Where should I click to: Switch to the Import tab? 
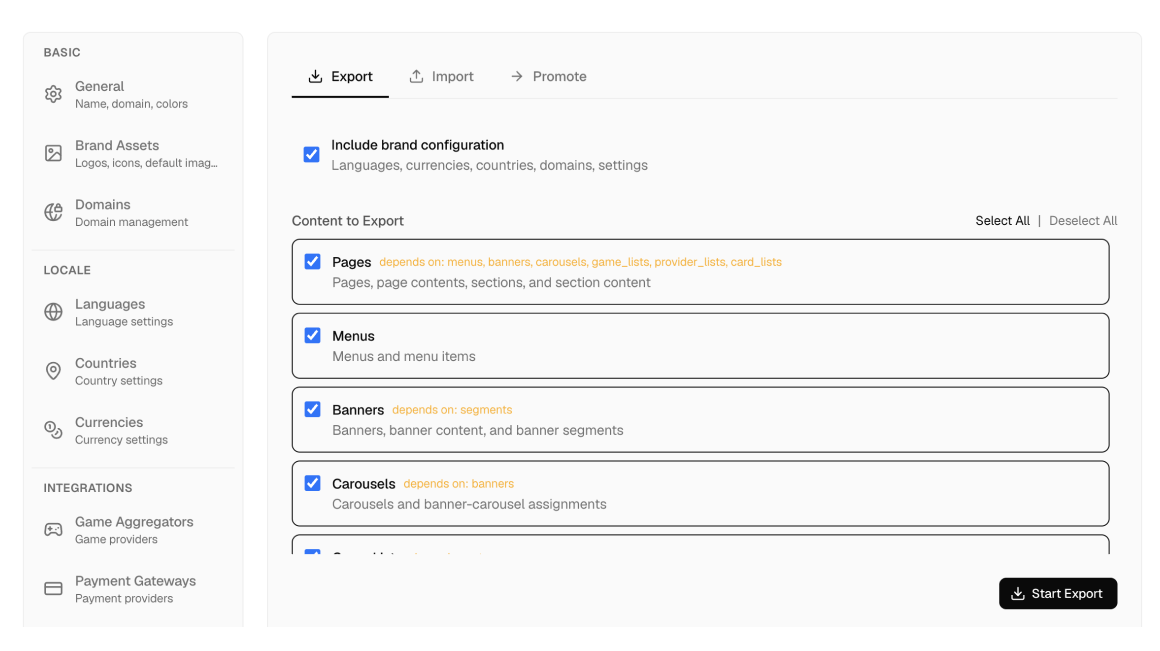coord(442,77)
